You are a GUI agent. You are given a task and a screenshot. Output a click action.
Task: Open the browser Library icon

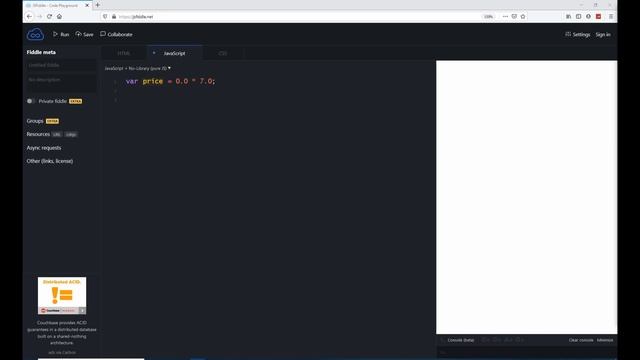point(569,16)
